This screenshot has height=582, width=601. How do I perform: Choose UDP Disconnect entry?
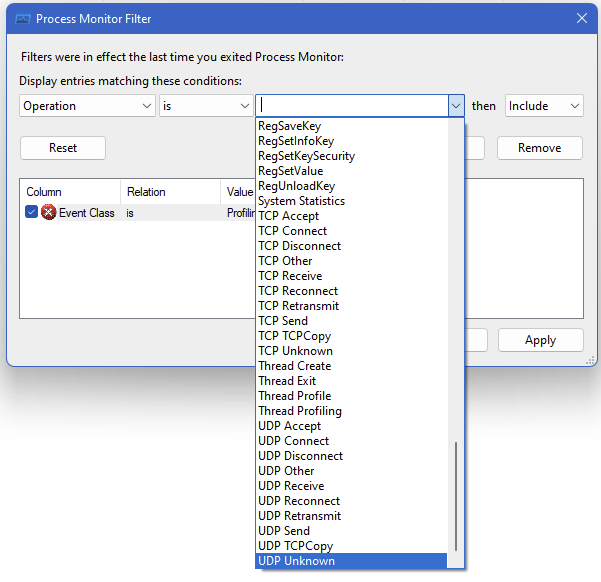[351, 455]
